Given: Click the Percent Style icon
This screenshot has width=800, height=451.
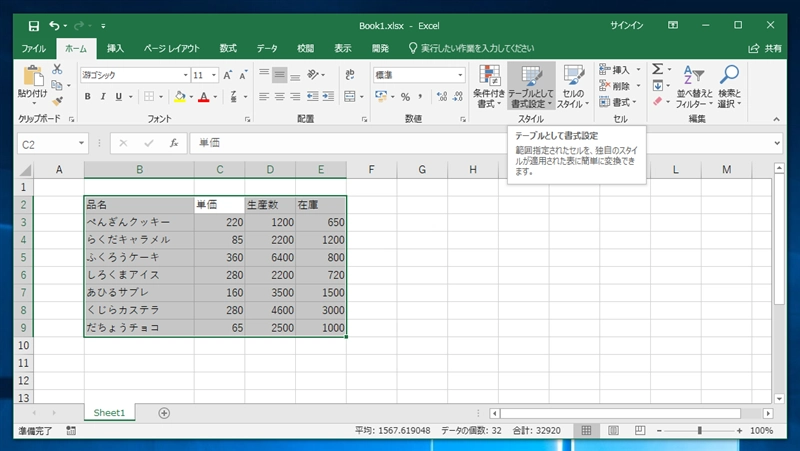Looking at the screenshot, I should point(405,96).
